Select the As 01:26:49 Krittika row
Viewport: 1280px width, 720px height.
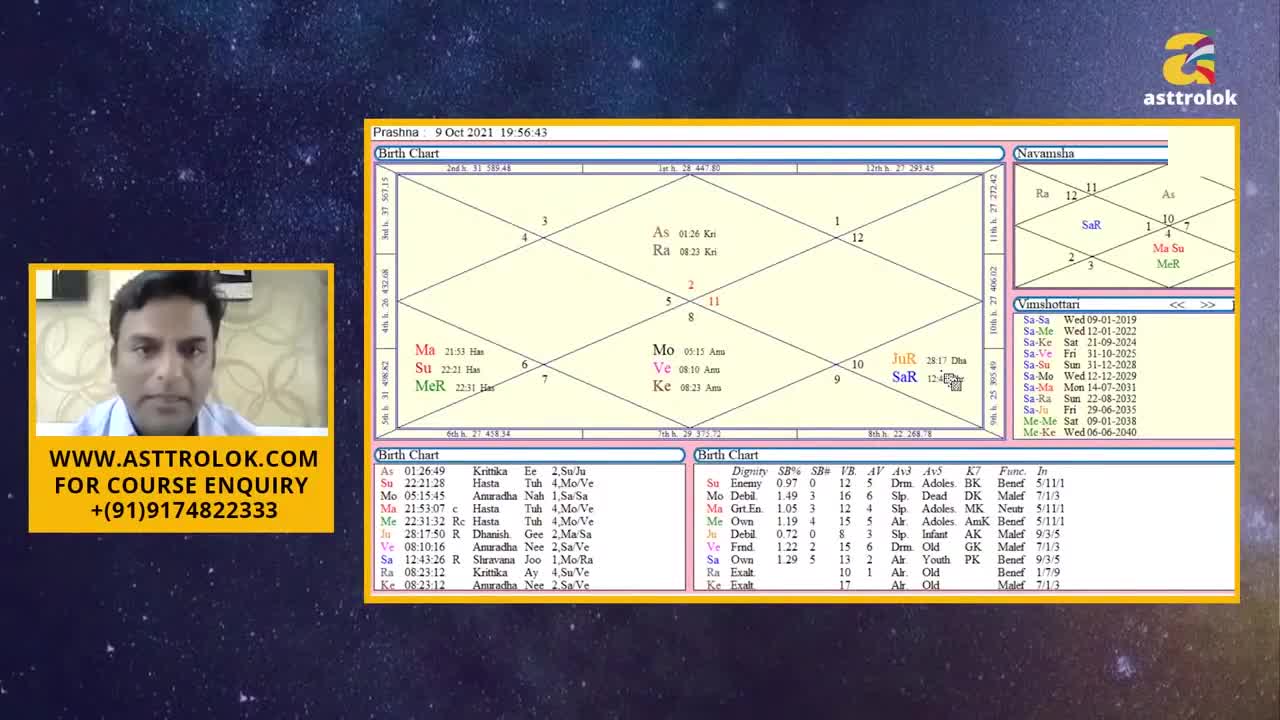click(483, 471)
